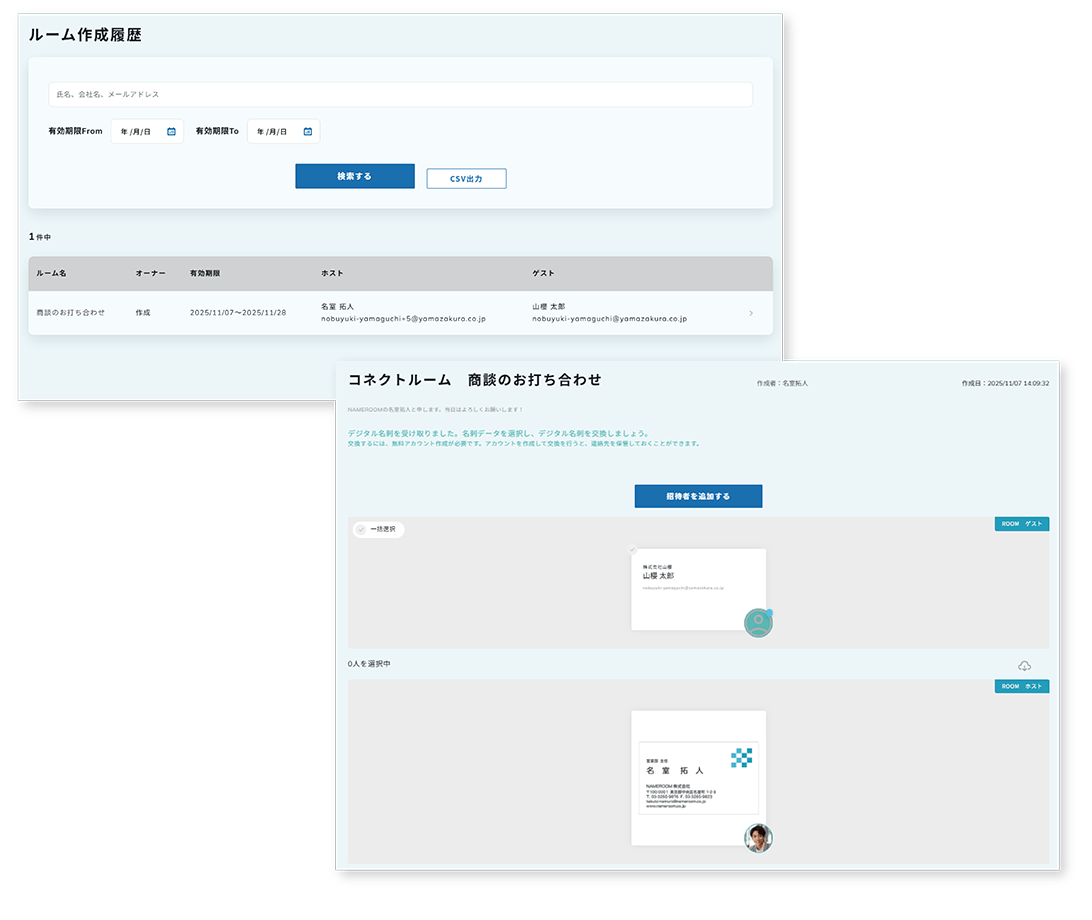
Task: Click the check icon inside the 一括選択 pill
Action: pyautogui.click(x=363, y=529)
